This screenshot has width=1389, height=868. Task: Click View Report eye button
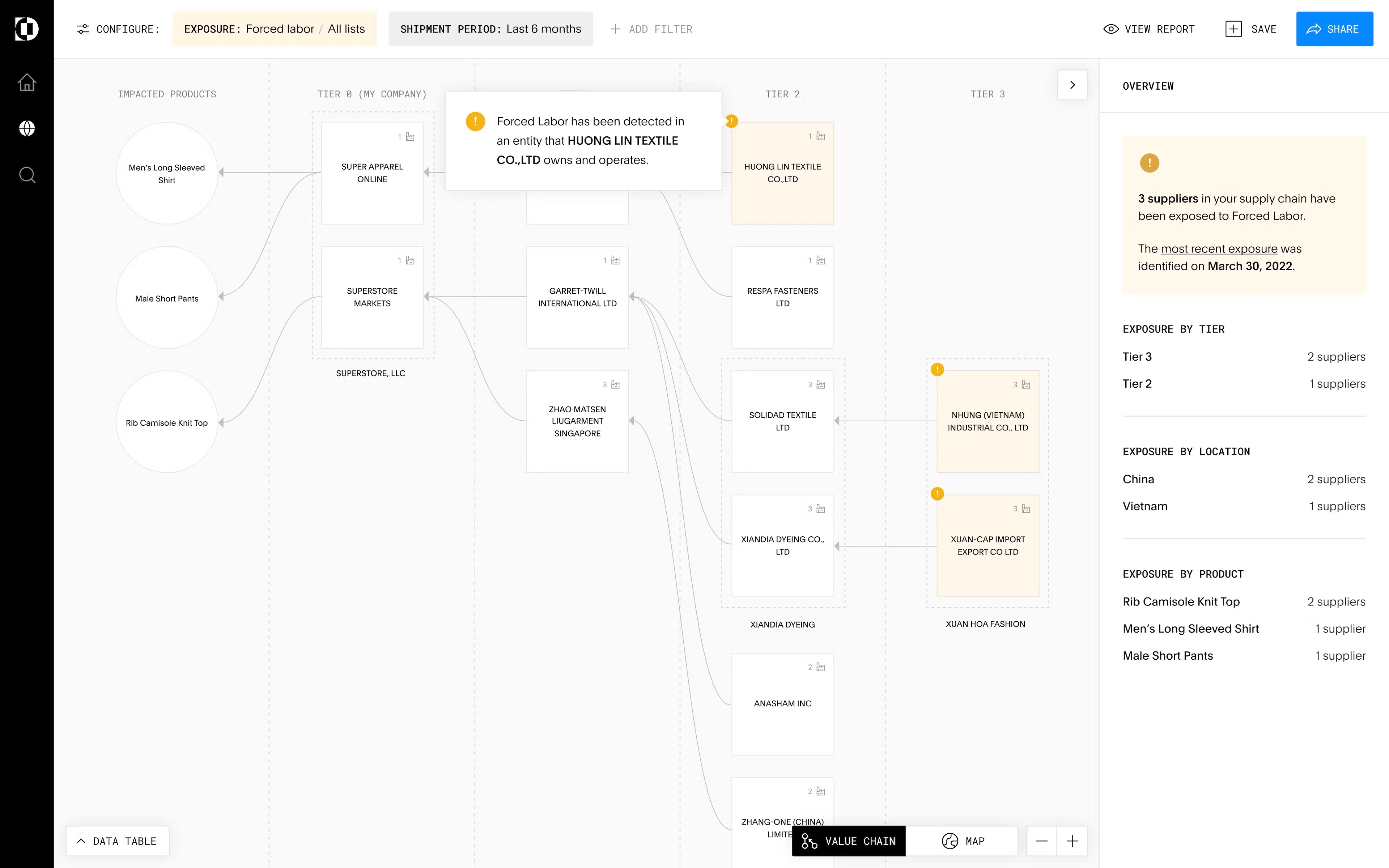click(x=1149, y=29)
